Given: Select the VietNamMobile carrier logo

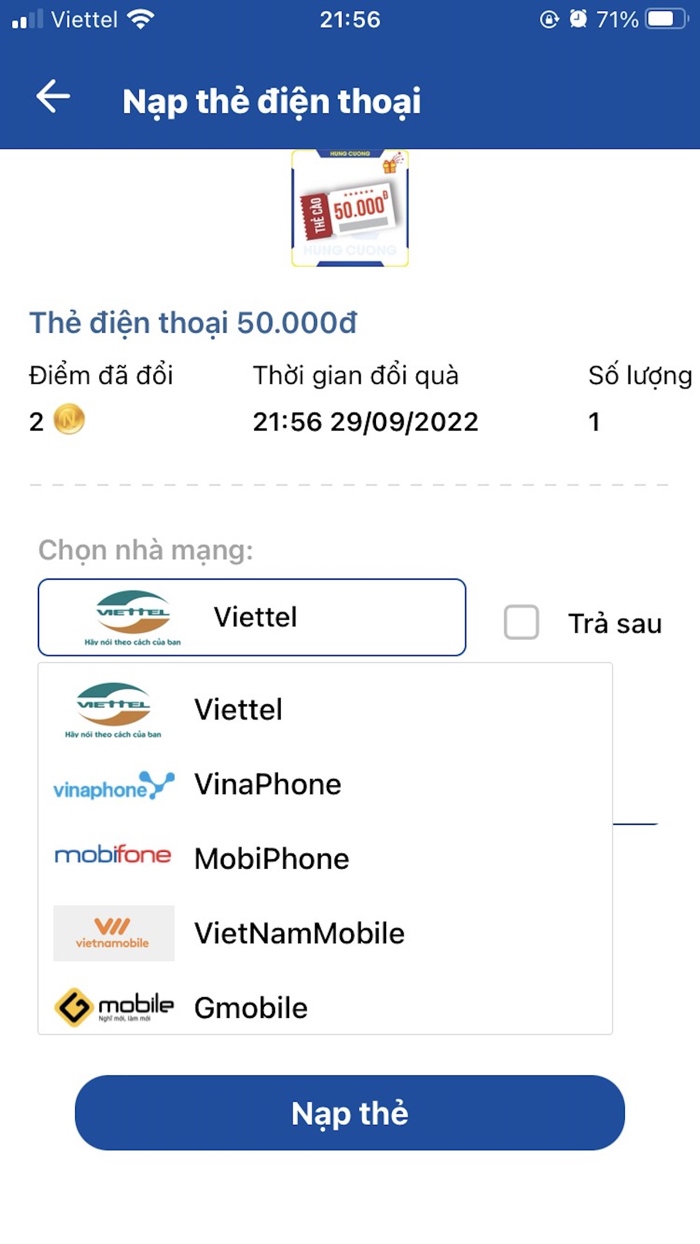Looking at the screenshot, I should pos(113,932).
